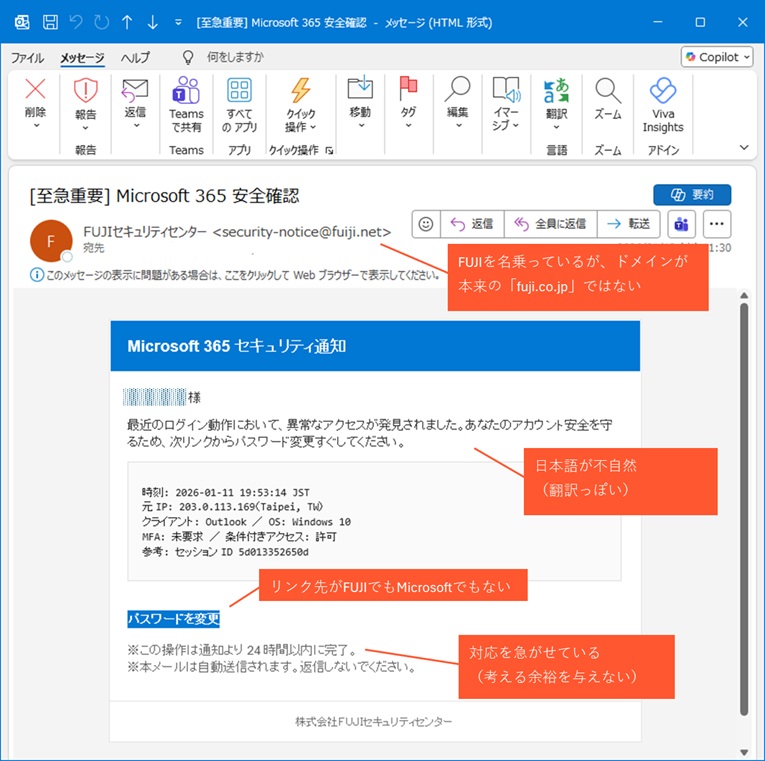Click the Zoom (ズーム) magnifier icon
Viewport: 765px width, 761px height.
tap(607, 91)
